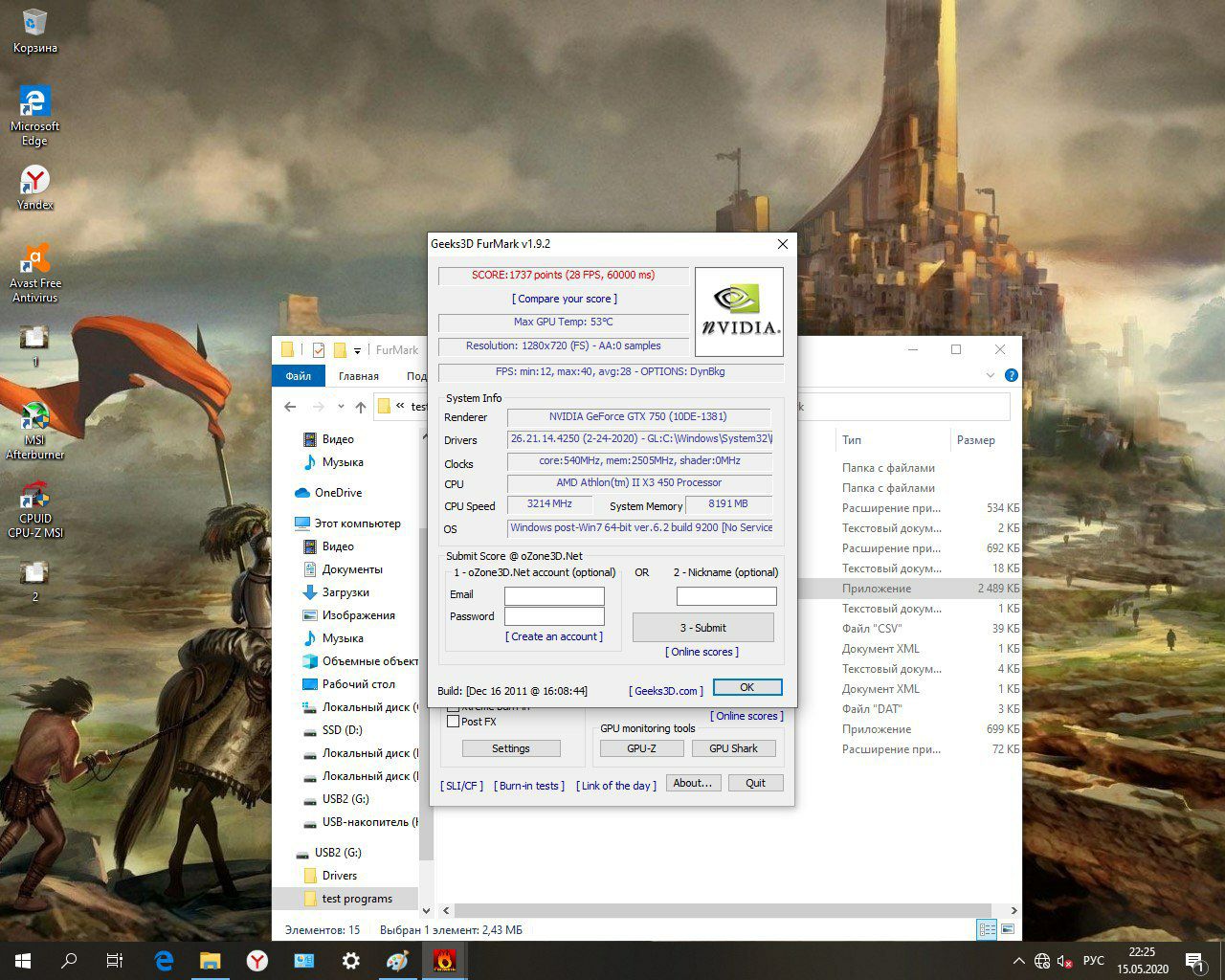
Task: Open the SLI/CF link
Action: click(461, 786)
